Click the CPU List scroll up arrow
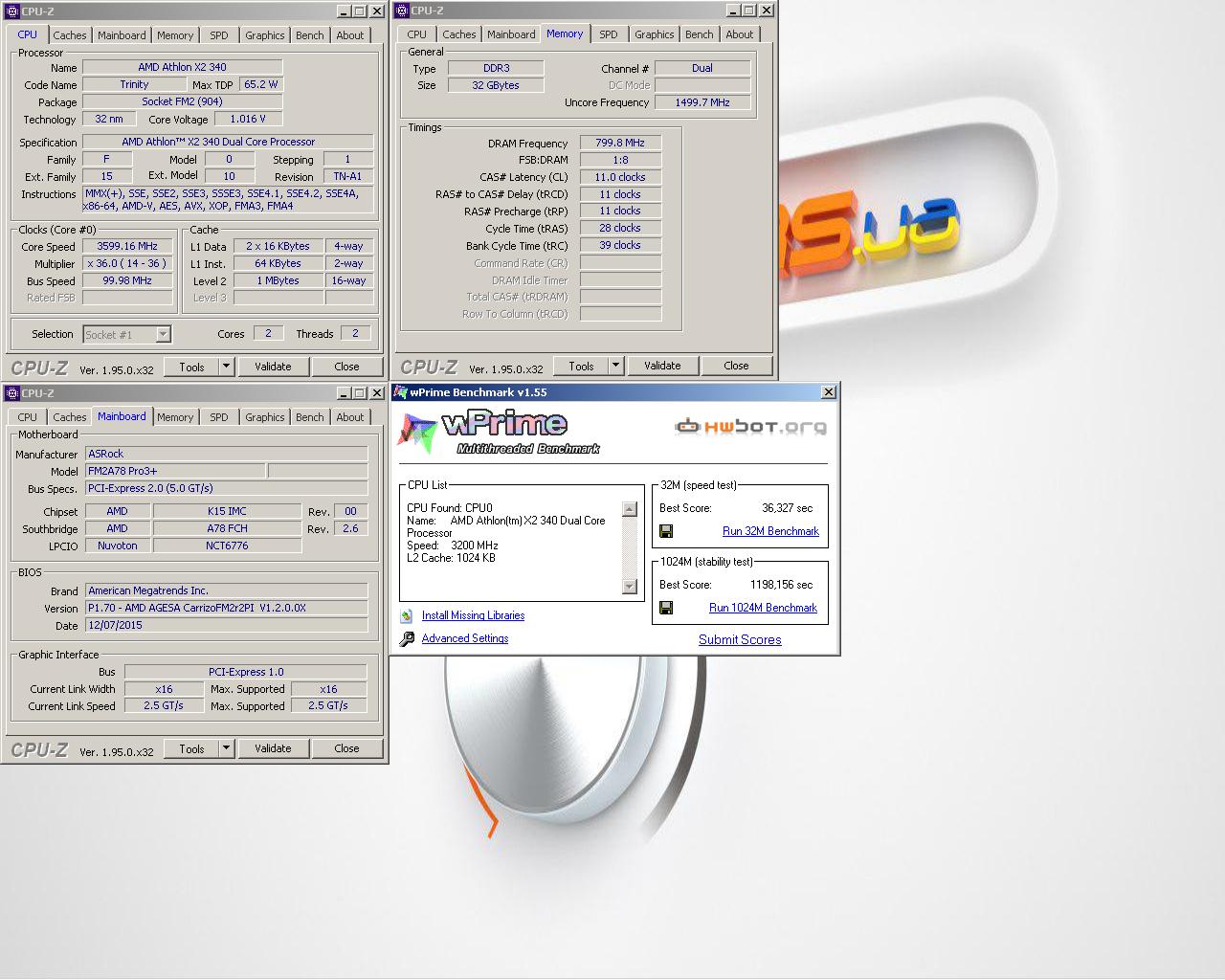 [630, 509]
